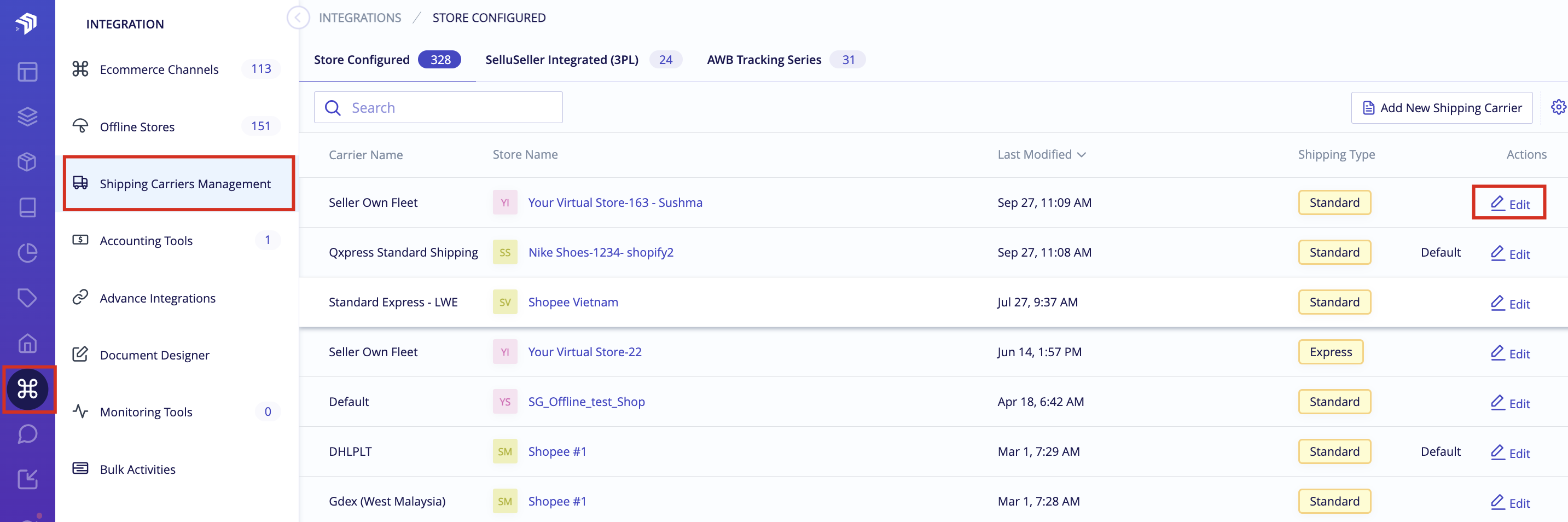
Task: Click the YI avatar for Virtual Store-163
Action: [504, 202]
